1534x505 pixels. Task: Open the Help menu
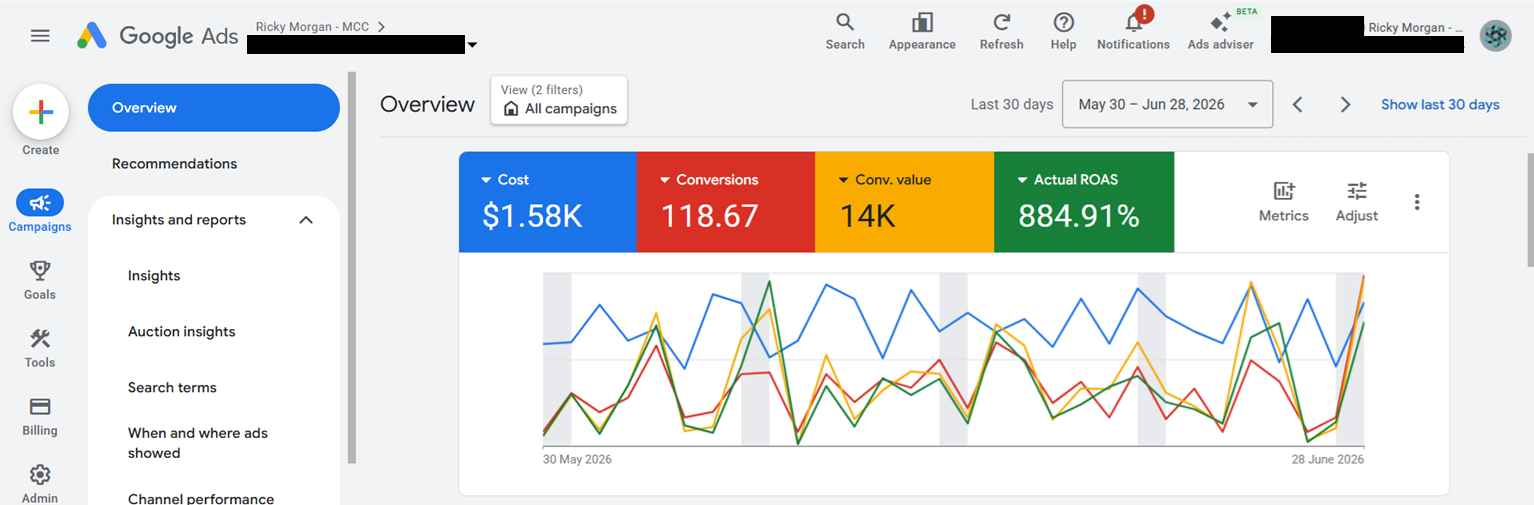click(1063, 31)
